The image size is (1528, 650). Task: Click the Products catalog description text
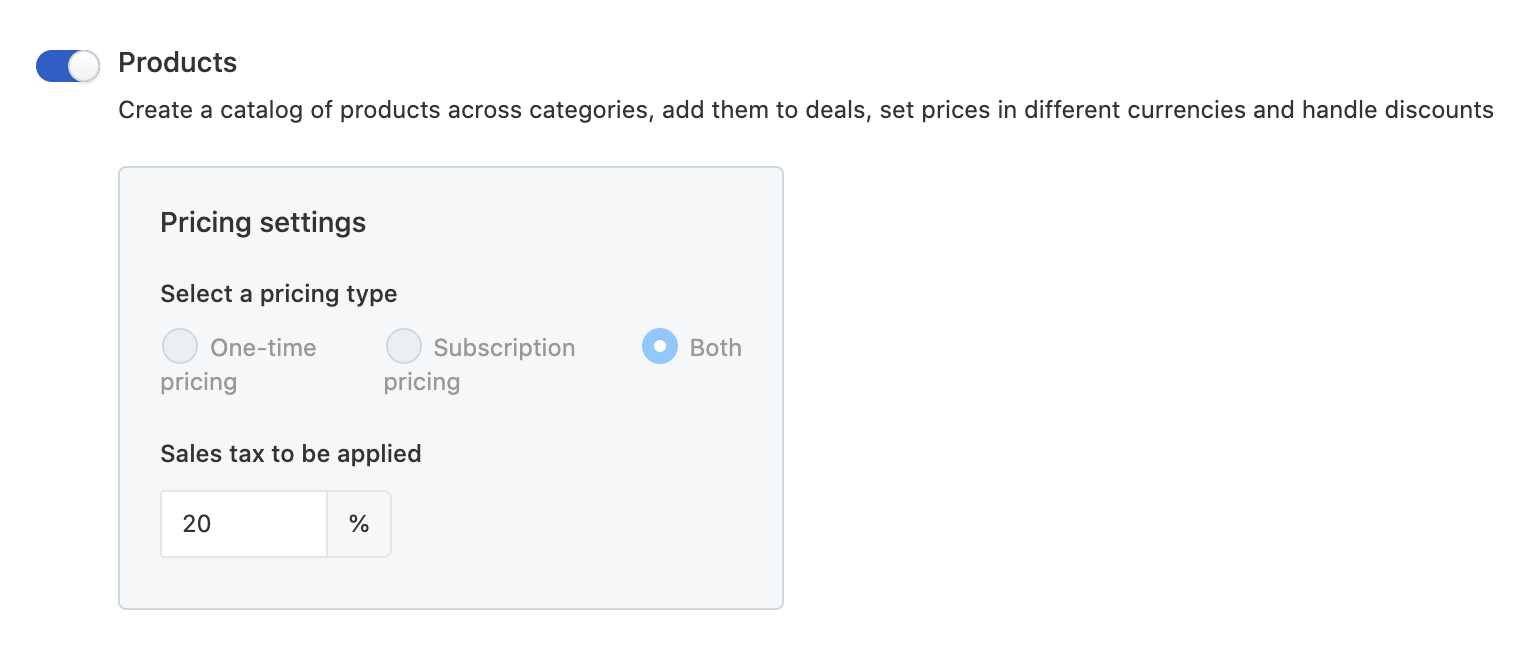point(805,110)
